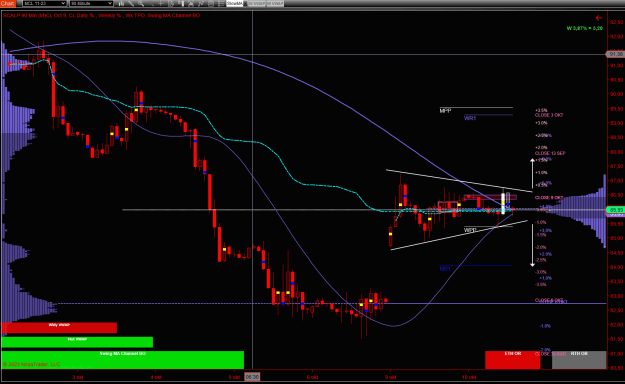Screen dimensions: 625x384
Task: Click the green Mnt VWAP signal bar
Action: pos(77,342)
